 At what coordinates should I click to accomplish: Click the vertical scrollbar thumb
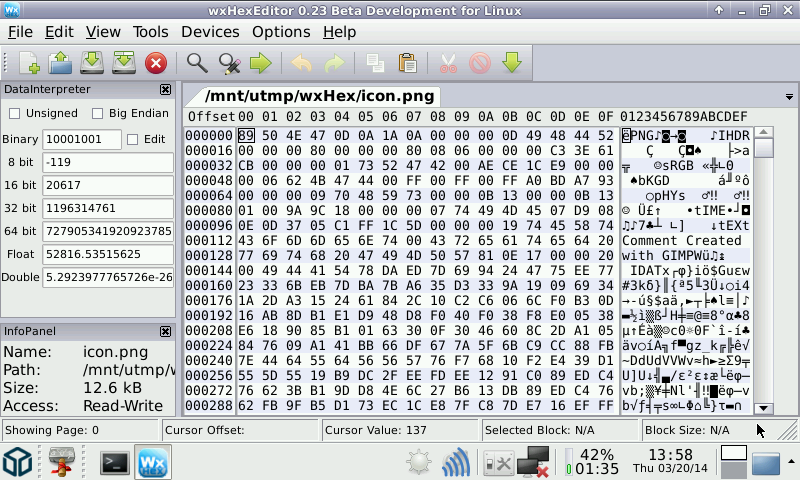764,148
